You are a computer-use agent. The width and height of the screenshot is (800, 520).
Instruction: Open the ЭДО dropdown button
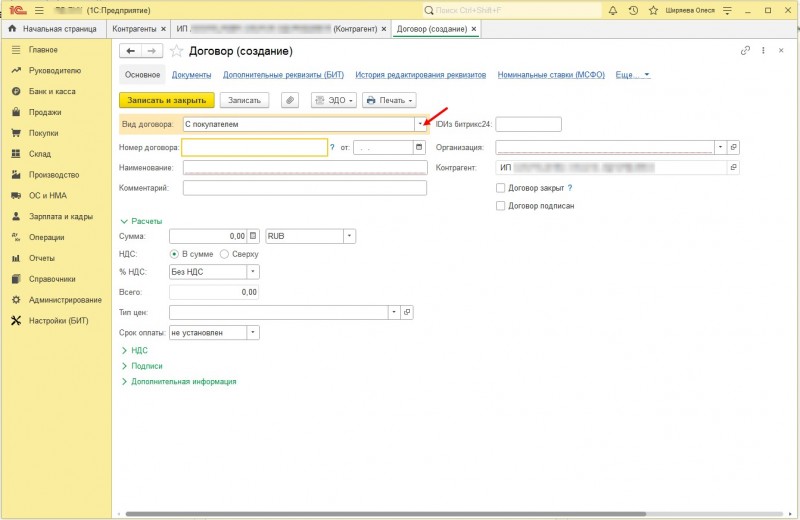coord(334,100)
